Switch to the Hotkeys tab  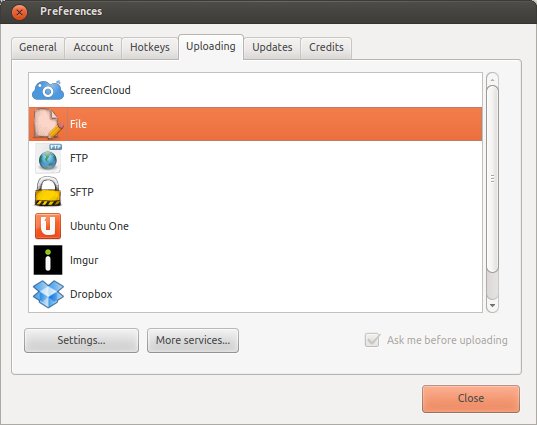(150, 47)
